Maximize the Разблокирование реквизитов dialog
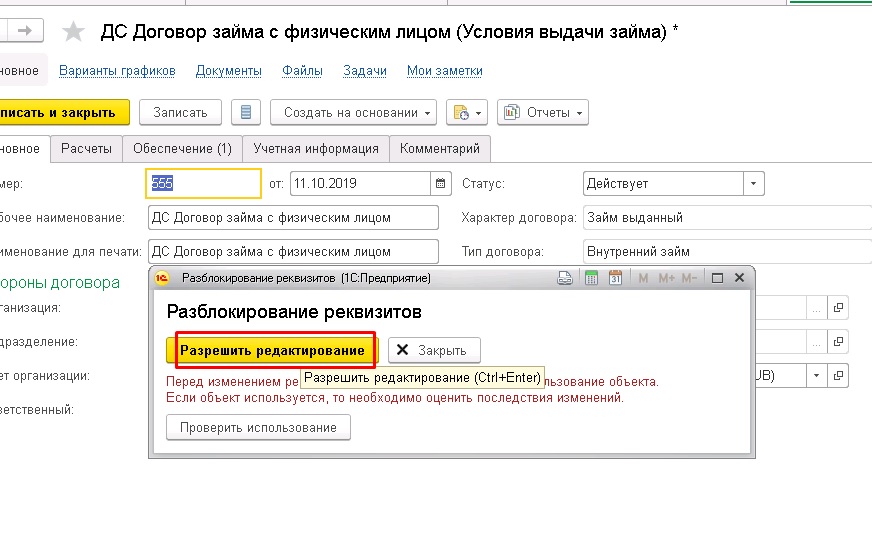The width and height of the screenshot is (872, 547). click(717, 278)
